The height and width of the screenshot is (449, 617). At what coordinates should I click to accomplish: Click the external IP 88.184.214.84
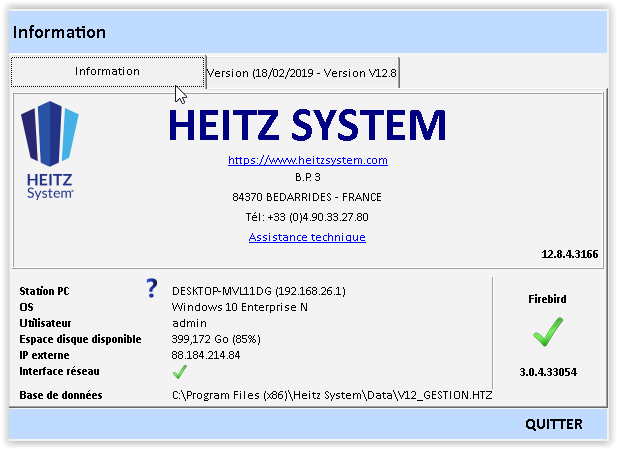205,355
